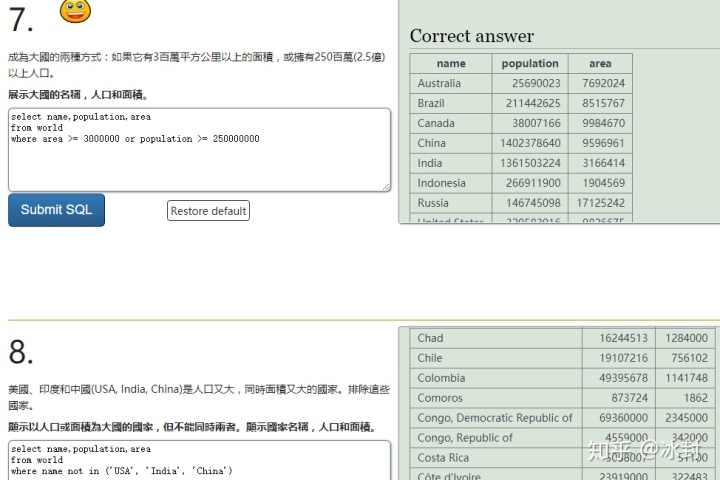Select the Chile name cell
Image resolution: width=720 pixels, height=480 pixels.
pyautogui.click(x=496, y=358)
